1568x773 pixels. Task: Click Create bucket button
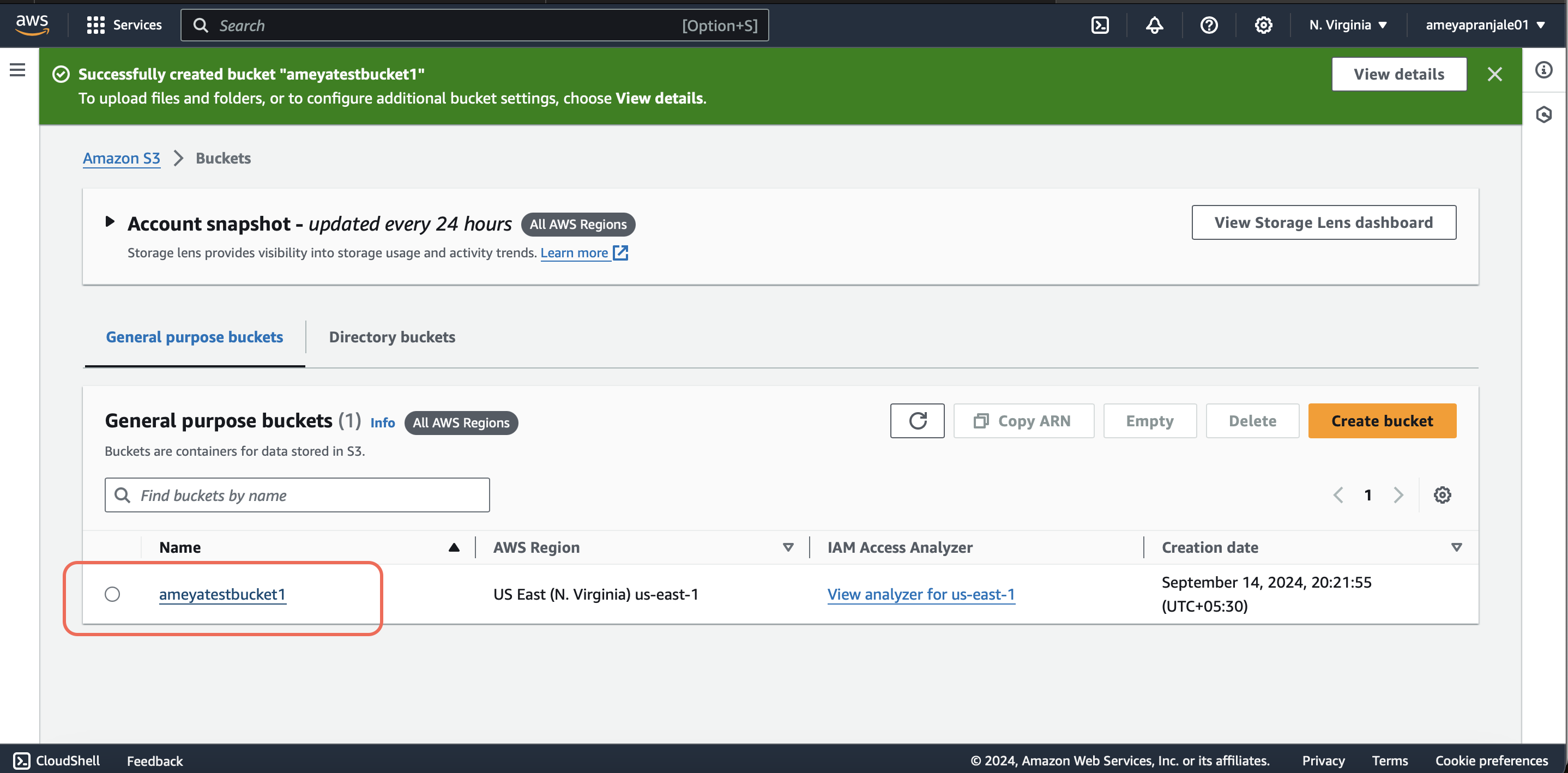[x=1383, y=420]
